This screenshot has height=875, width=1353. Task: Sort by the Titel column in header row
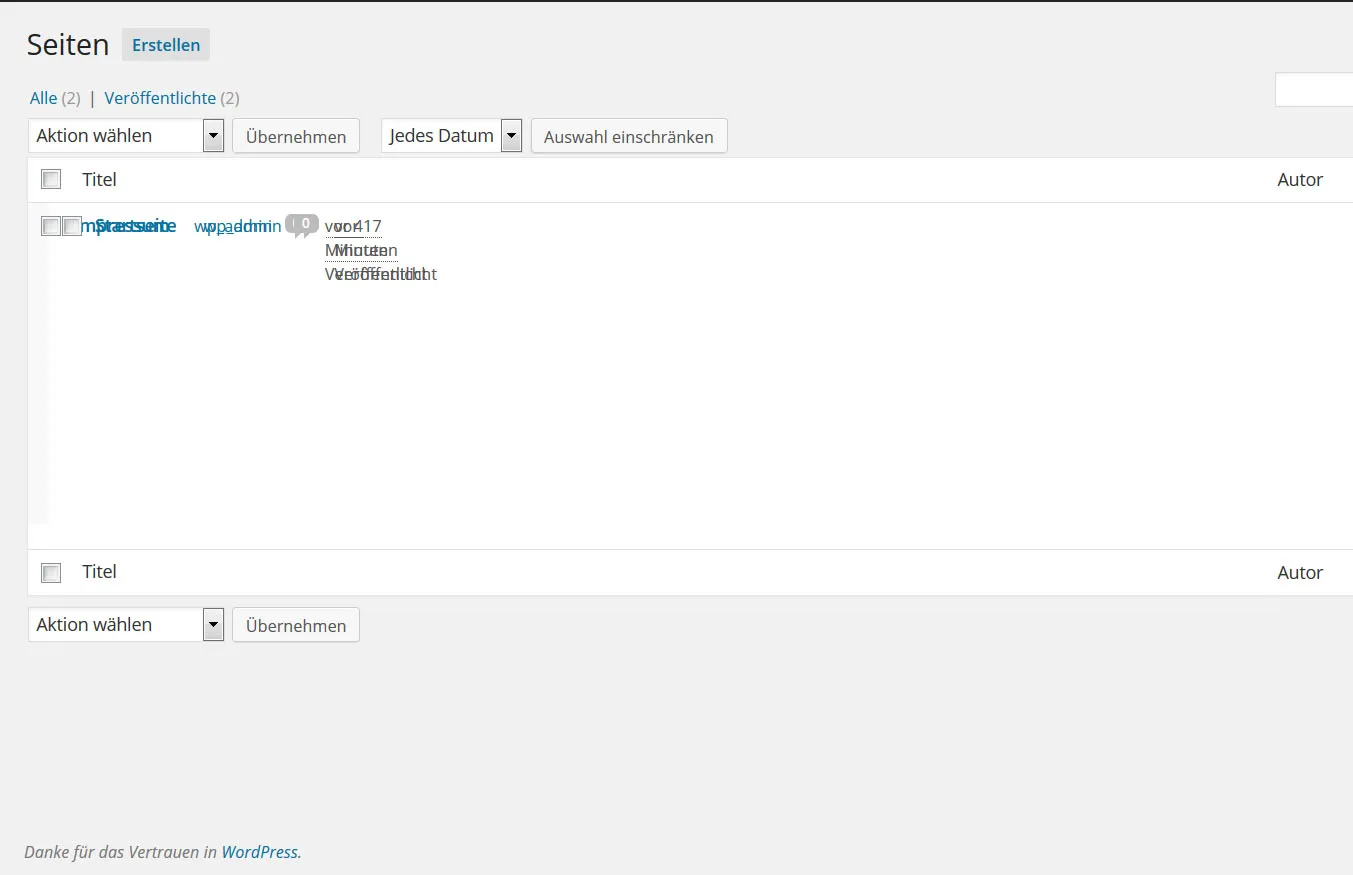click(x=99, y=179)
